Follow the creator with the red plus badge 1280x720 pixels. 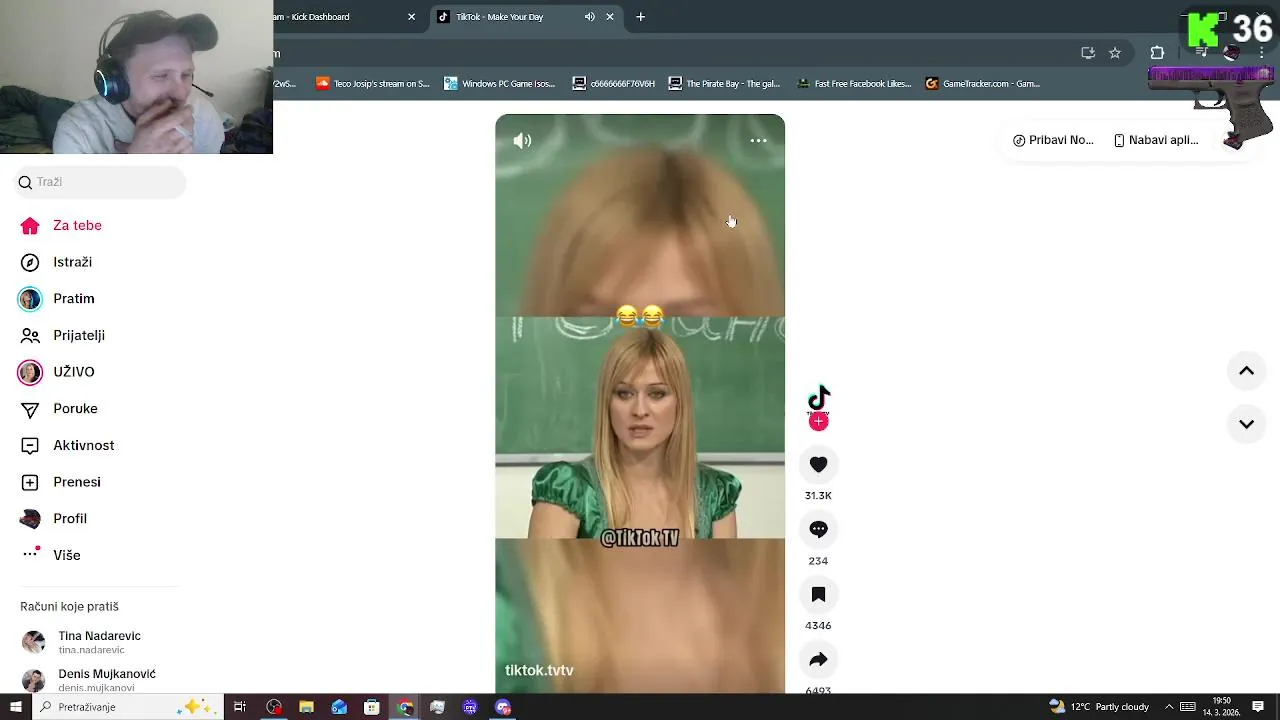[819, 422]
